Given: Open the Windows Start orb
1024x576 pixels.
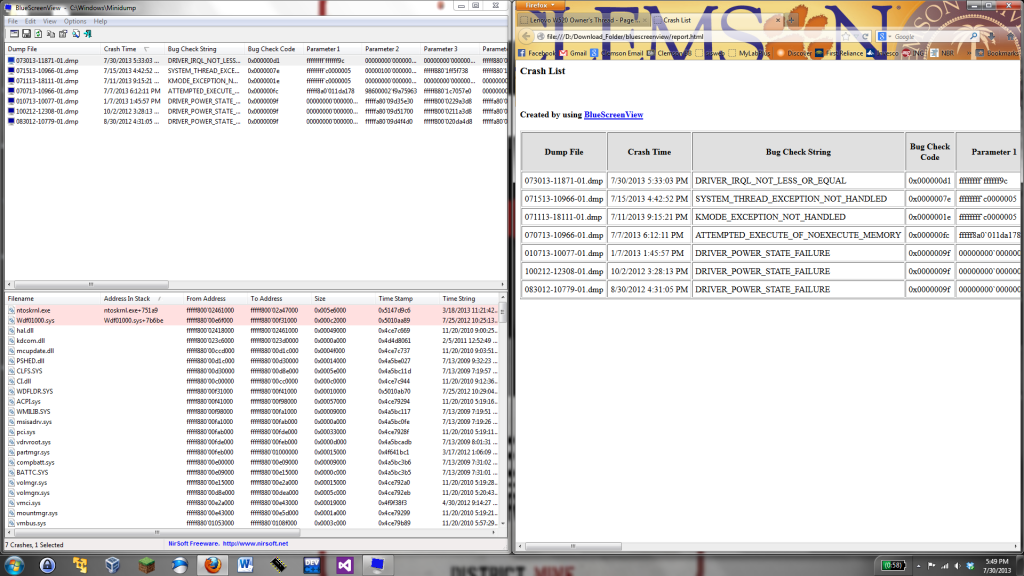Looking at the screenshot, I should 14,565.
